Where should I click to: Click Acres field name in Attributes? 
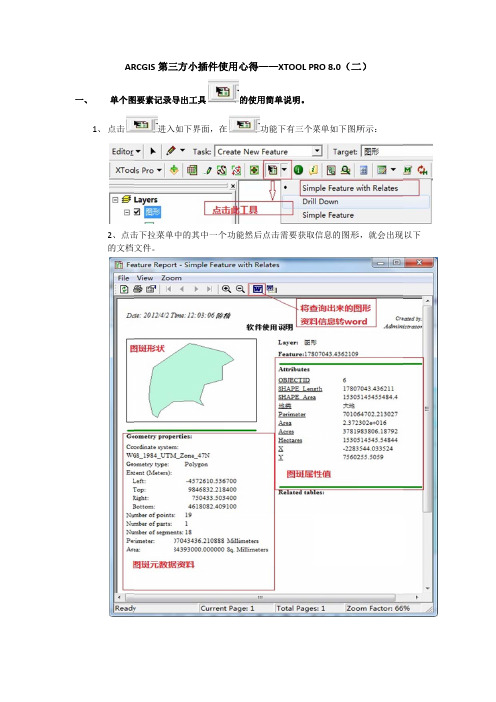[x=286, y=431]
